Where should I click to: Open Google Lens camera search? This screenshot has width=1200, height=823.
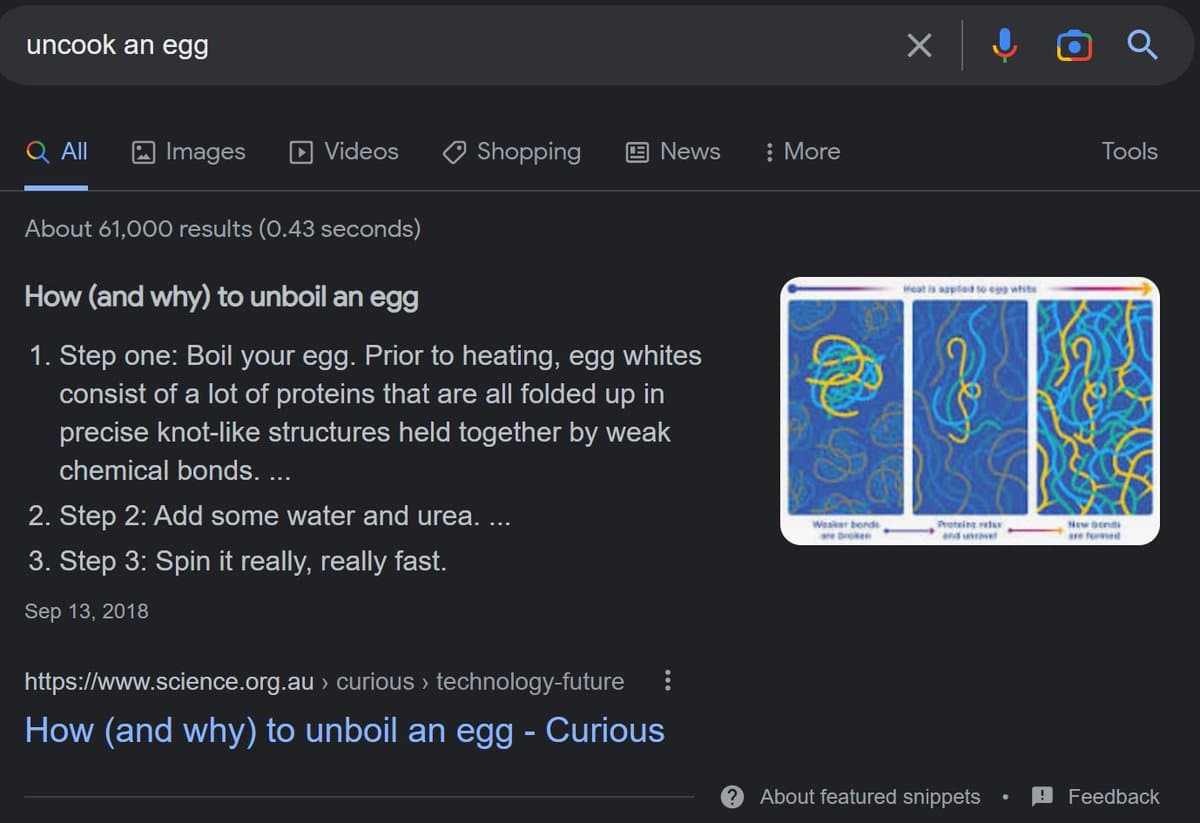point(1073,44)
